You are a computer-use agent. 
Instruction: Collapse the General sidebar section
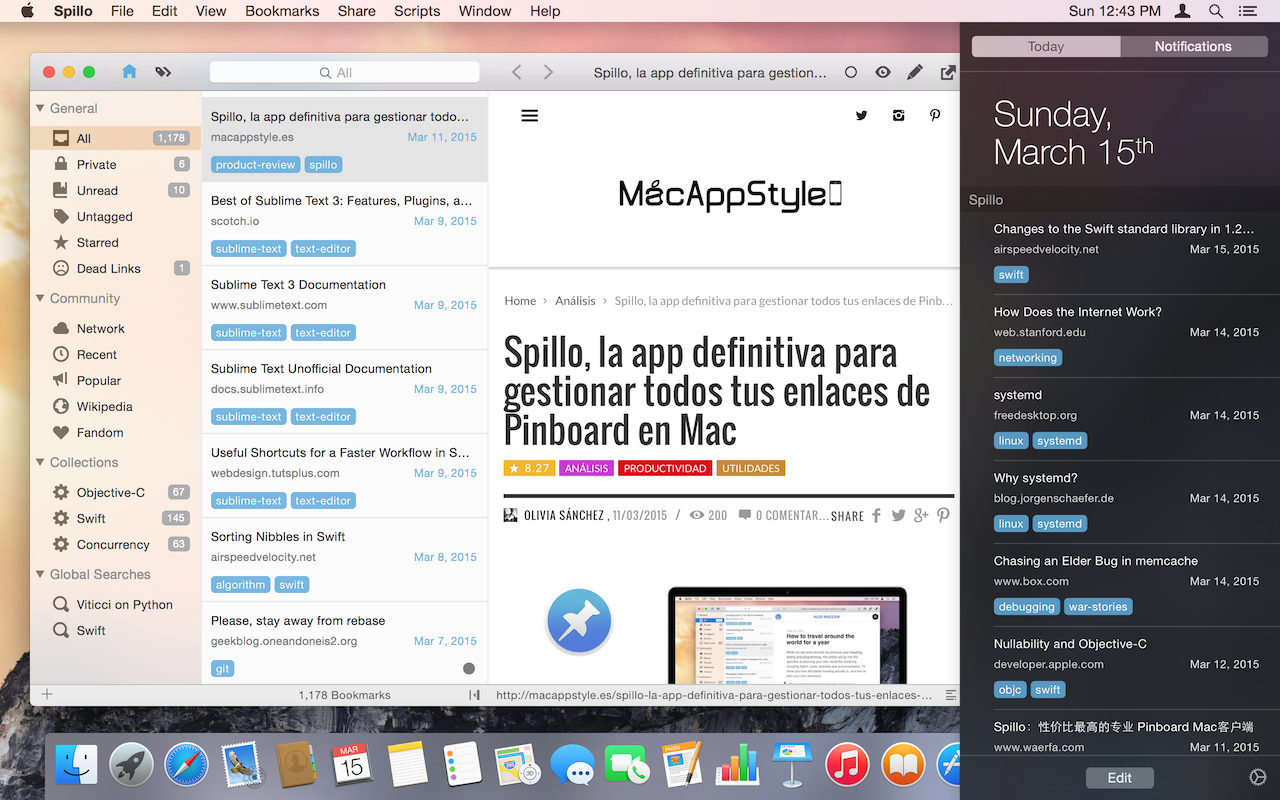(x=40, y=108)
